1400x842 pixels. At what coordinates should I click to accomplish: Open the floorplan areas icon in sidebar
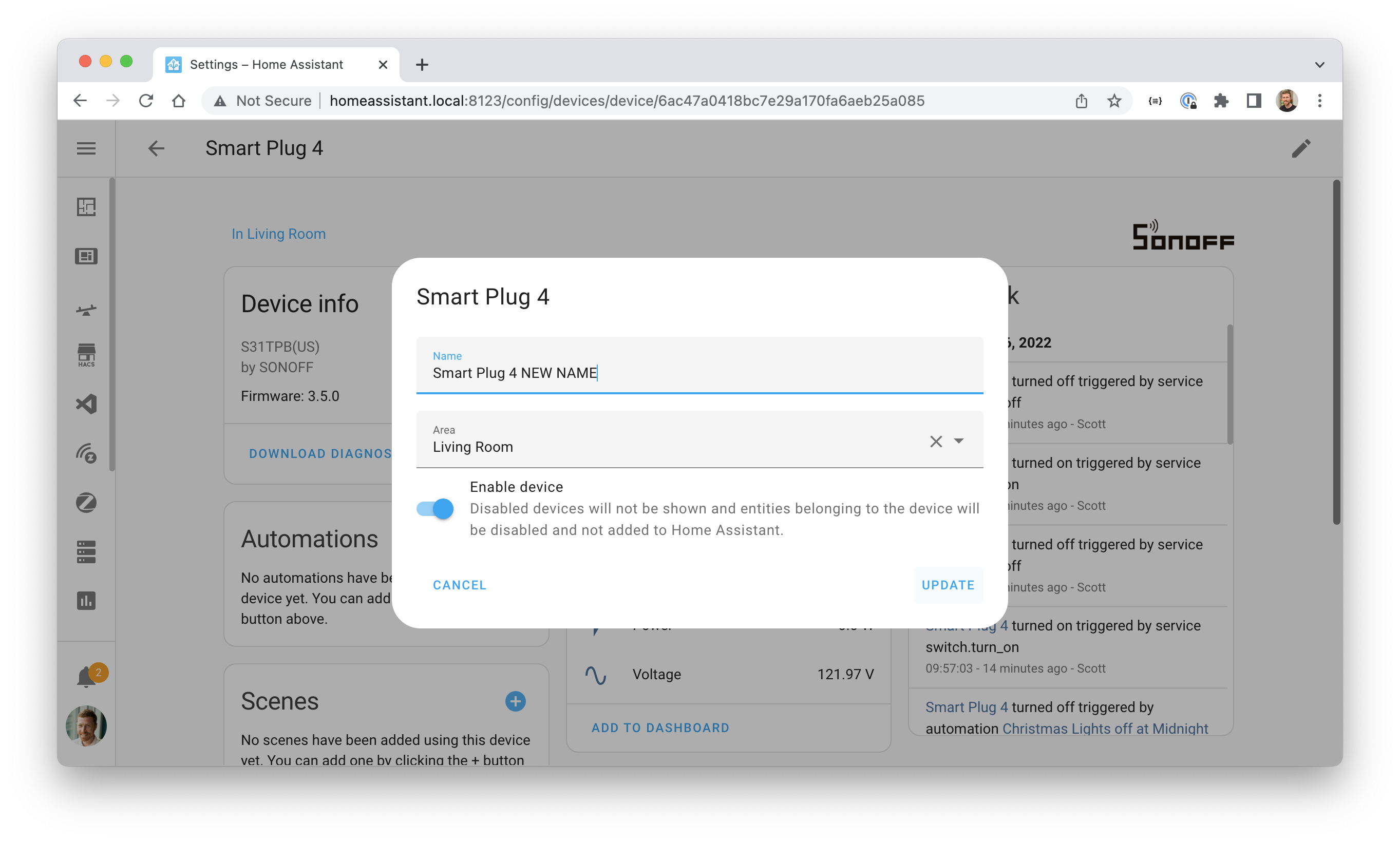point(86,206)
